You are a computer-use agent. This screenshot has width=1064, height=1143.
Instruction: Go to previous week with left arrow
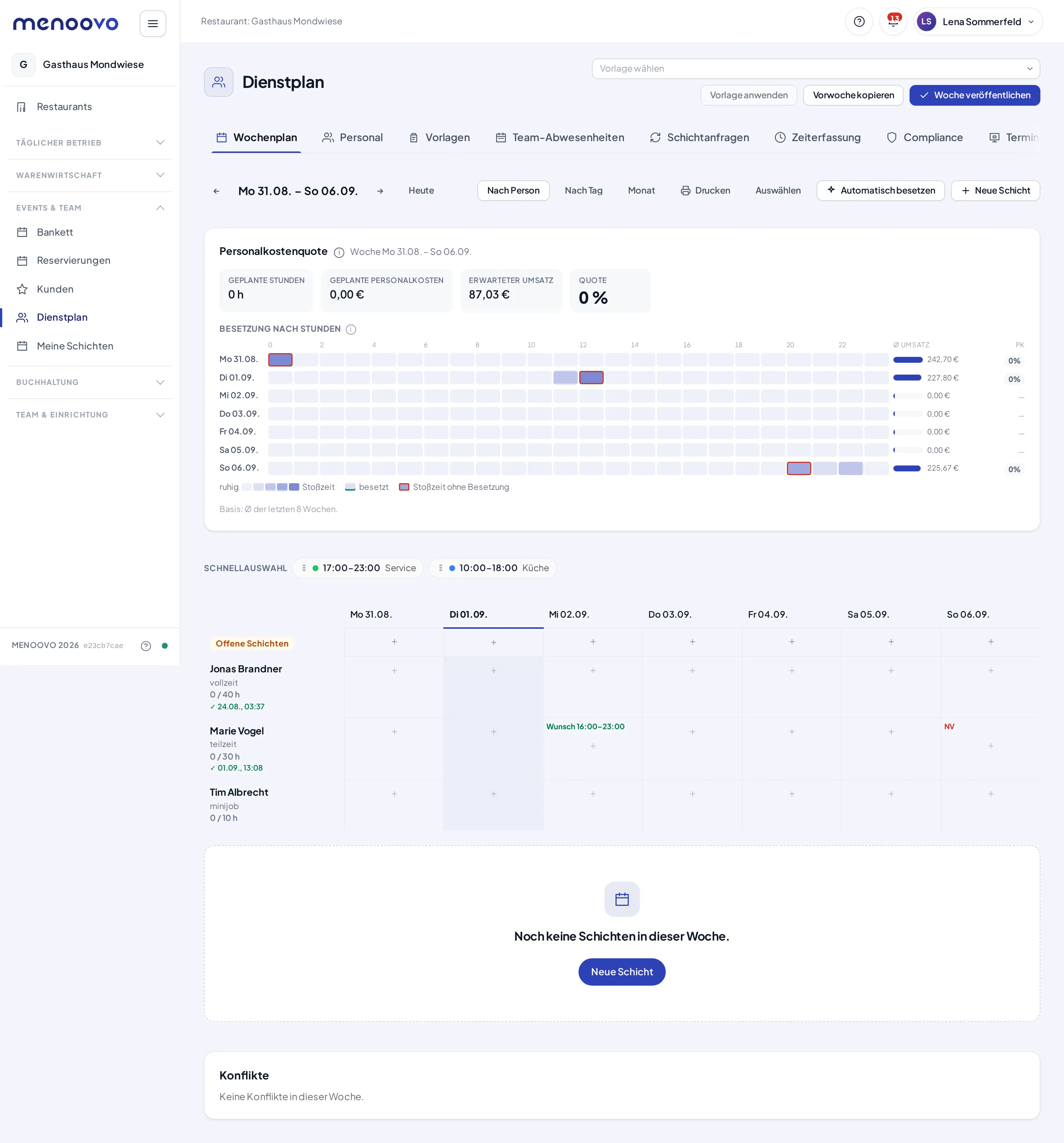click(x=216, y=191)
